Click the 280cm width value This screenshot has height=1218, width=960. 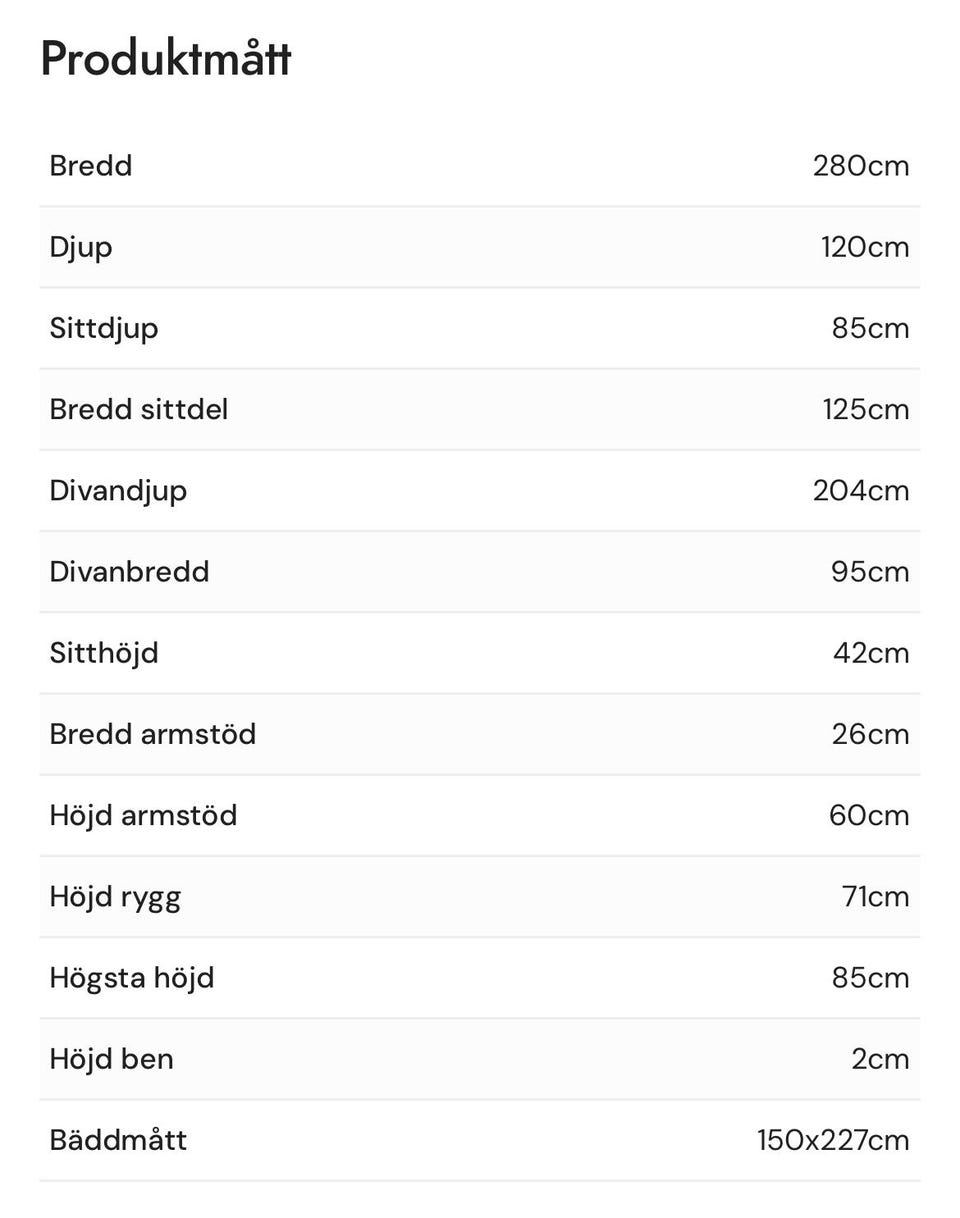coord(861,166)
